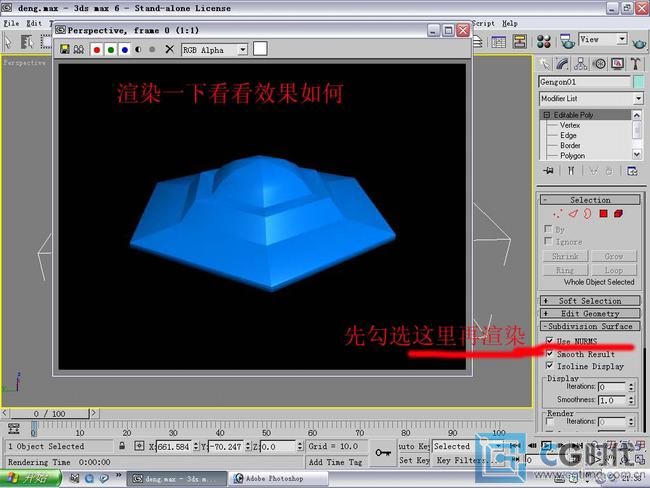
Task: Save the rendered bitmap with the disk icon
Action: [65, 49]
